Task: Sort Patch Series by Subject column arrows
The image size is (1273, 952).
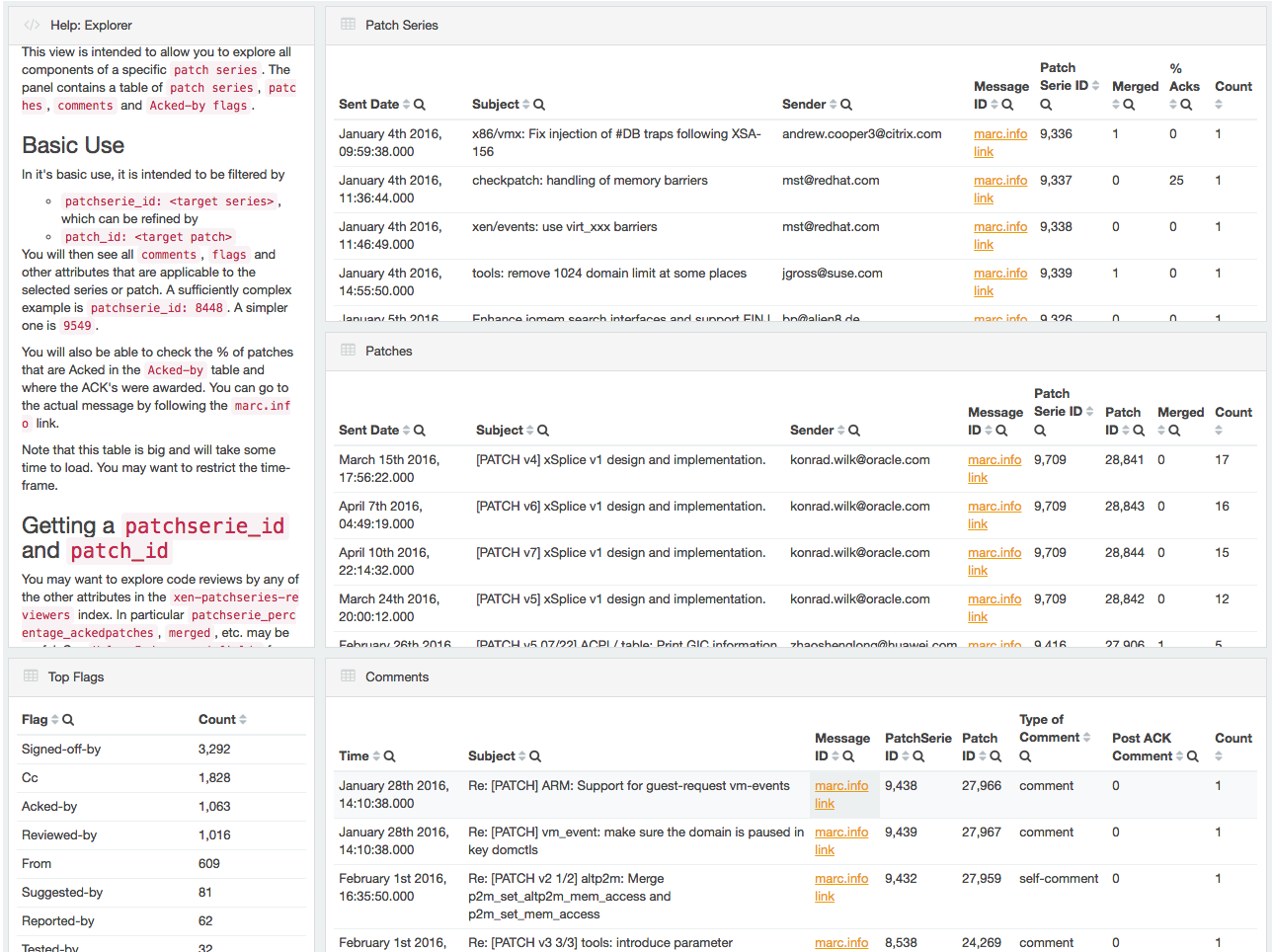Action: pos(526,105)
